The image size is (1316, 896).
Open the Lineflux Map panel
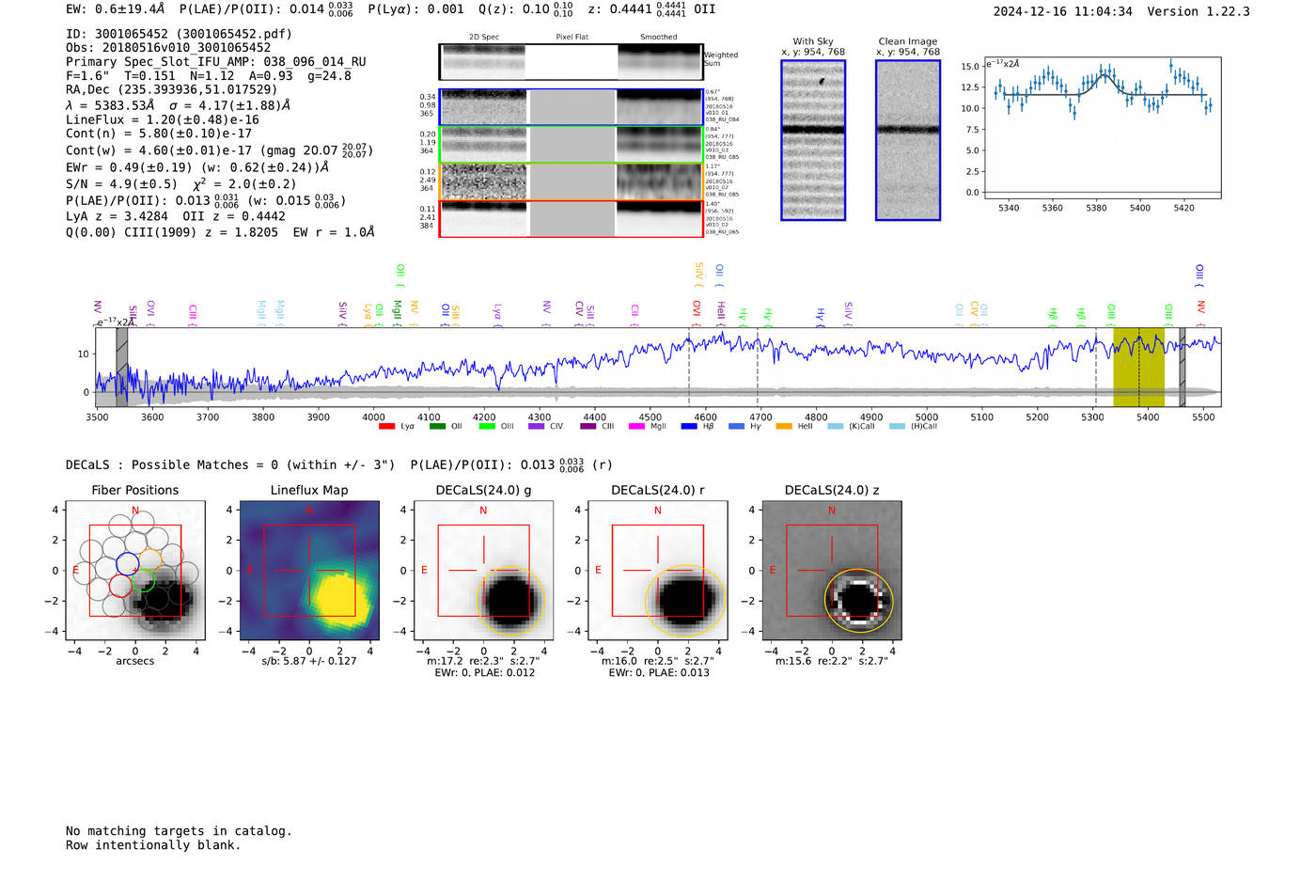pos(309,571)
